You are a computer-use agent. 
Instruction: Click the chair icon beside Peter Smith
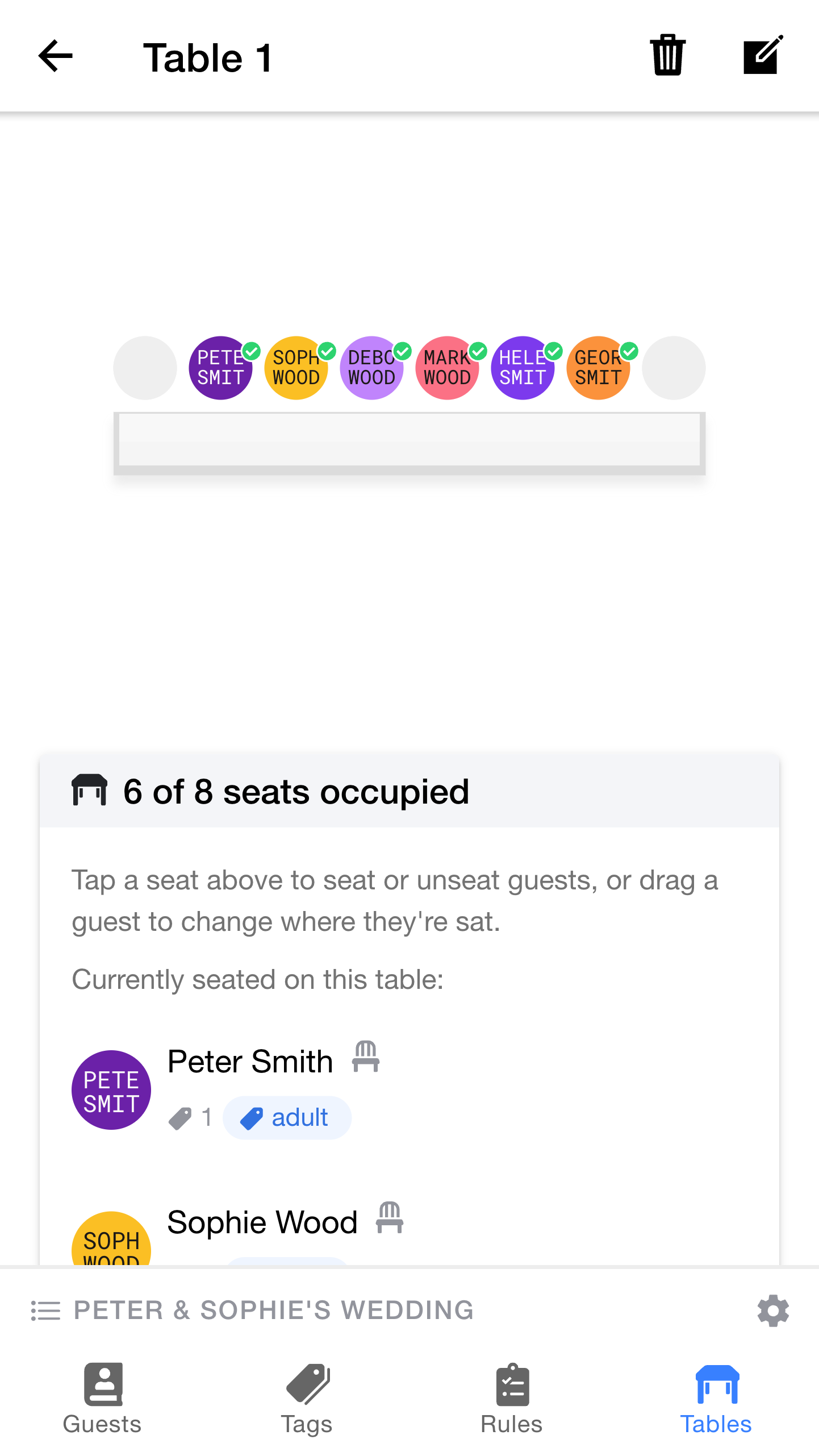(x=366, y=1057)
